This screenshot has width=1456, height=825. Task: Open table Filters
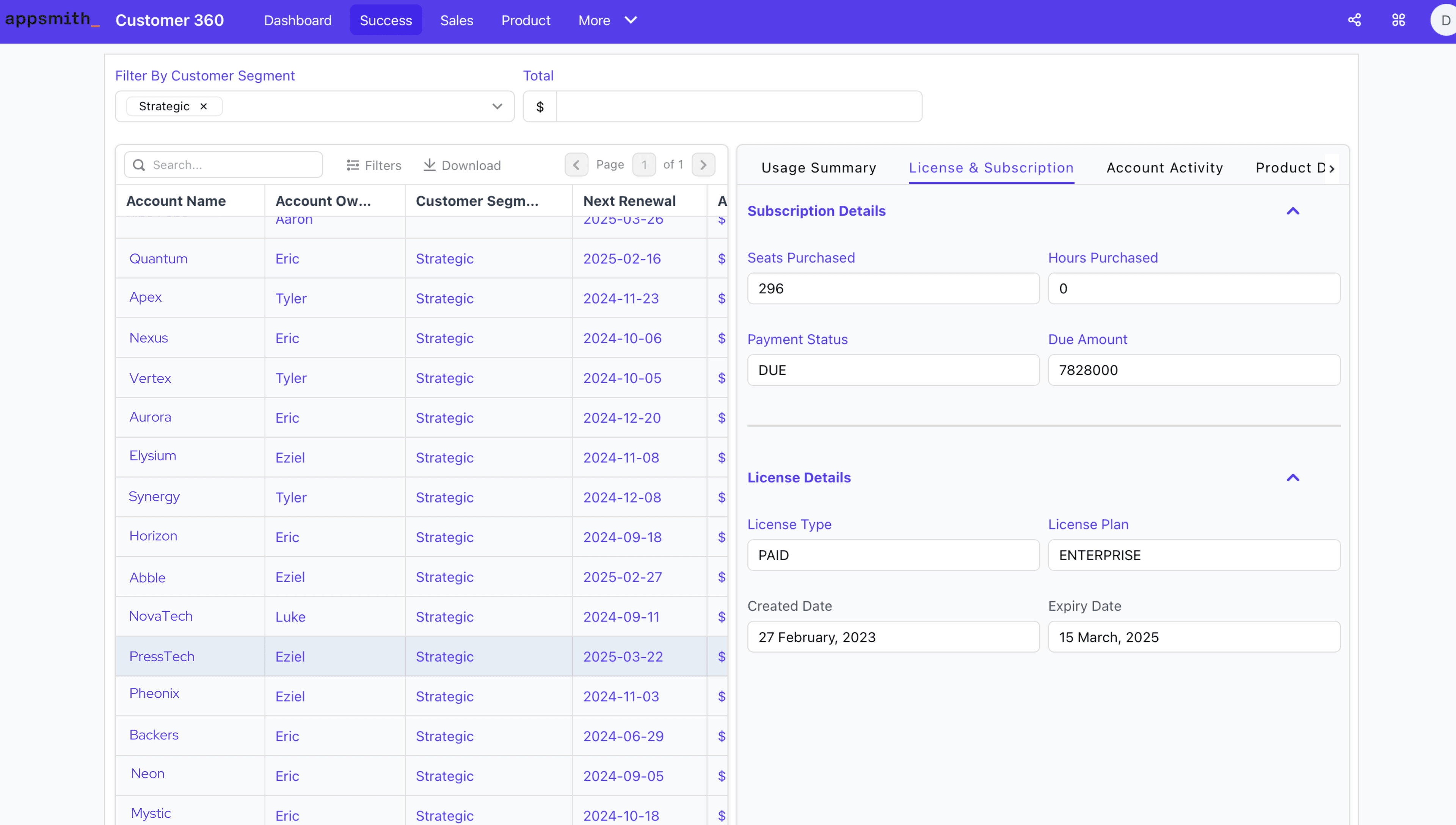(374, 165)
